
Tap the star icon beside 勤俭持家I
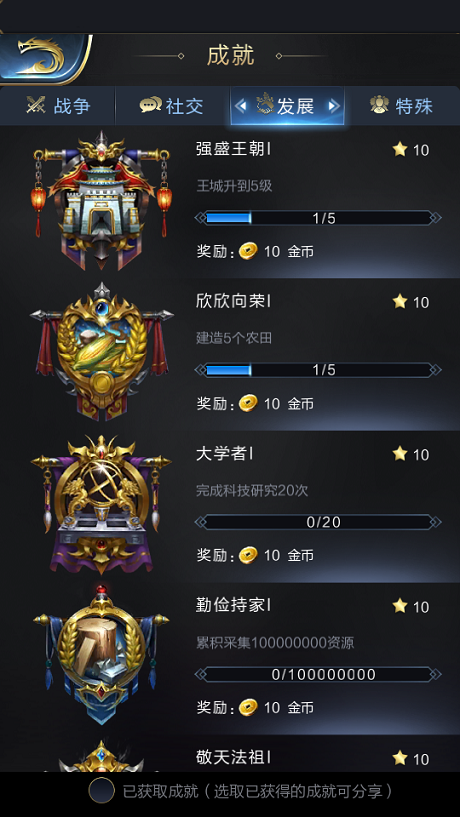[x=400, y=605]
